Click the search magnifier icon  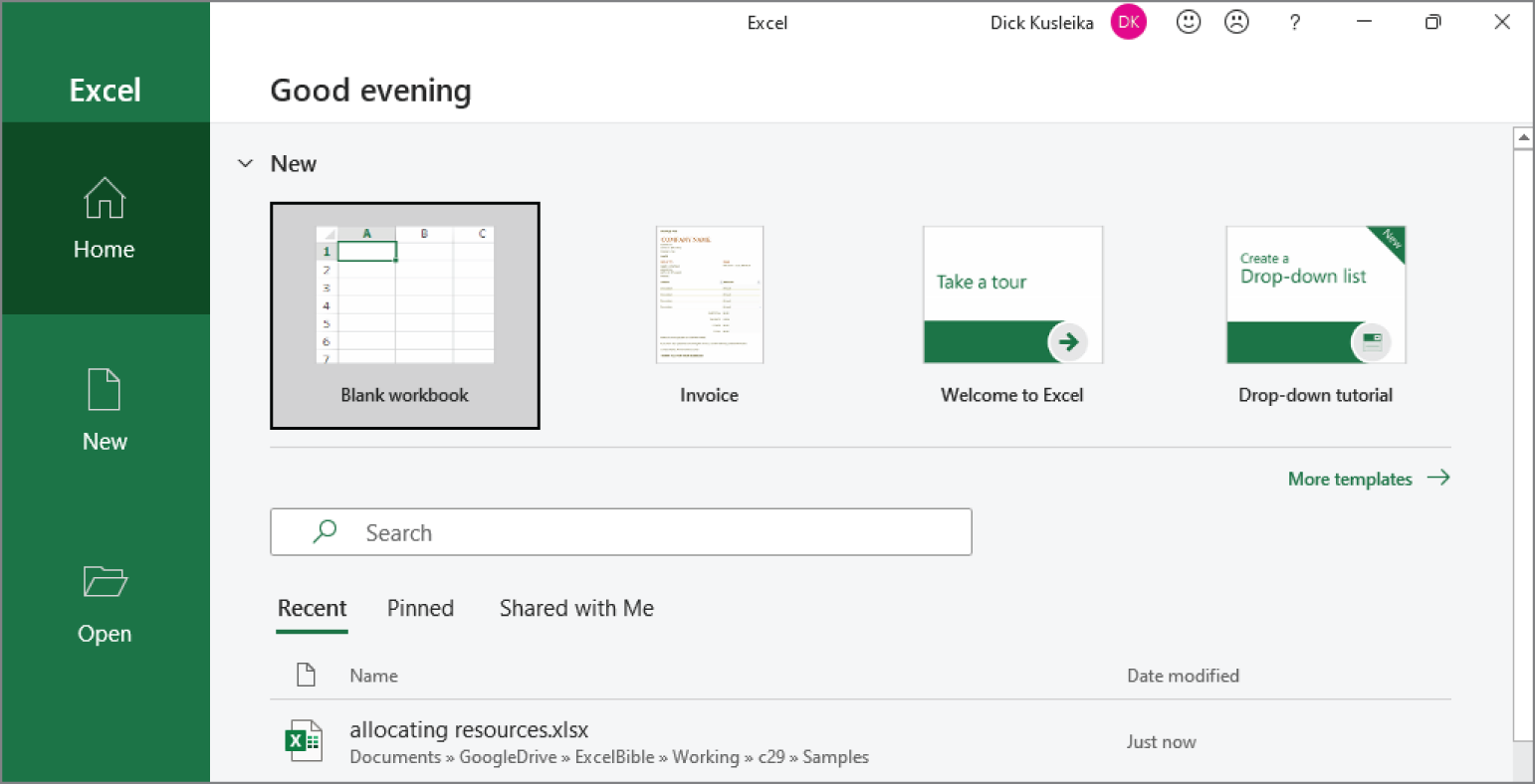click(x=325, y=531)
